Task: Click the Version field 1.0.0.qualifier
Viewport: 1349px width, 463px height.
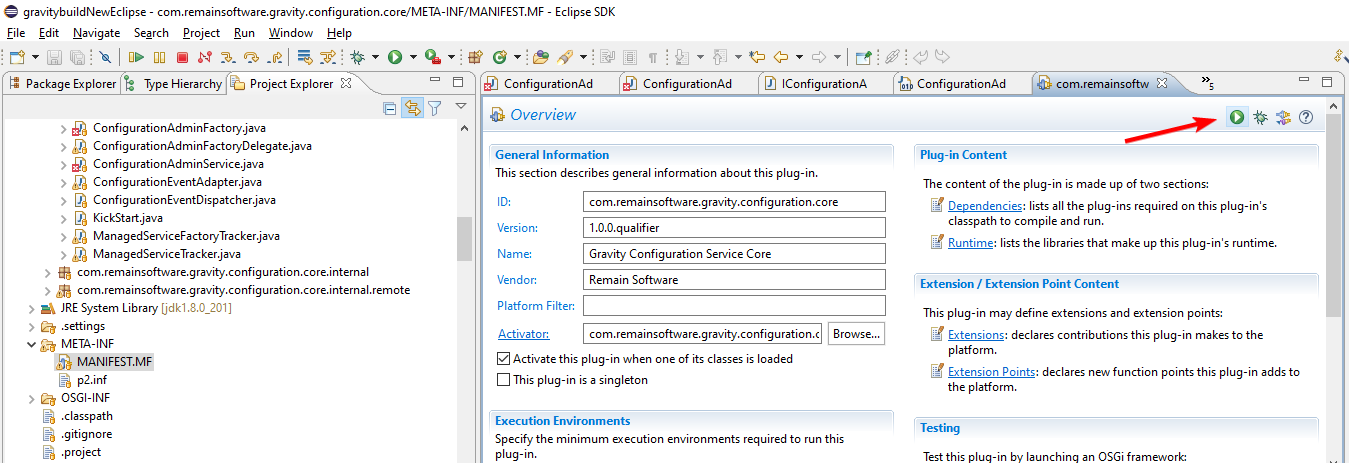Action: [734, 228]
